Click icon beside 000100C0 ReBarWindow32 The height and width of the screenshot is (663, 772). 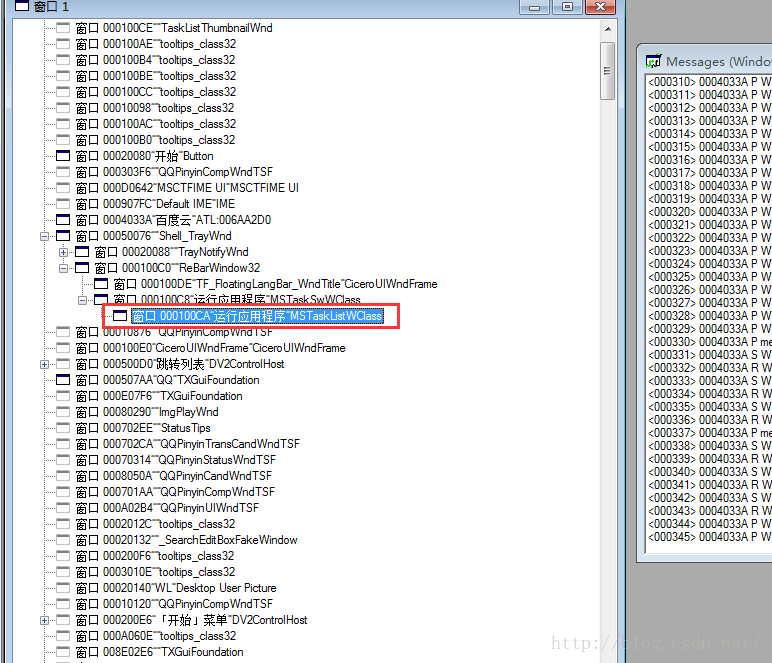pyautogui.click(x=82, y=268)
